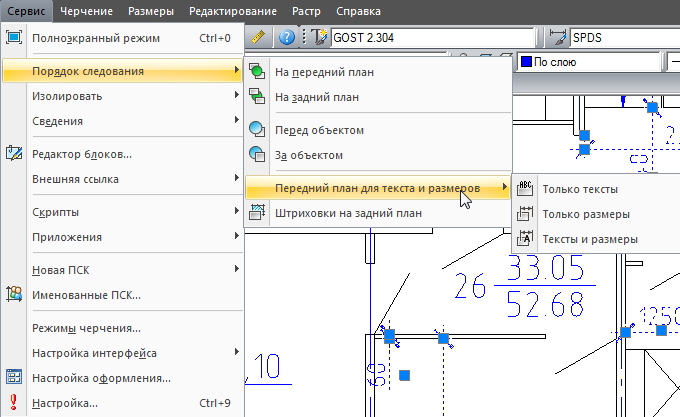Image resolution: width=680 pixels, height=417 pixels.
Task: Open the Растр menu
Action: (x=306, y=11)
